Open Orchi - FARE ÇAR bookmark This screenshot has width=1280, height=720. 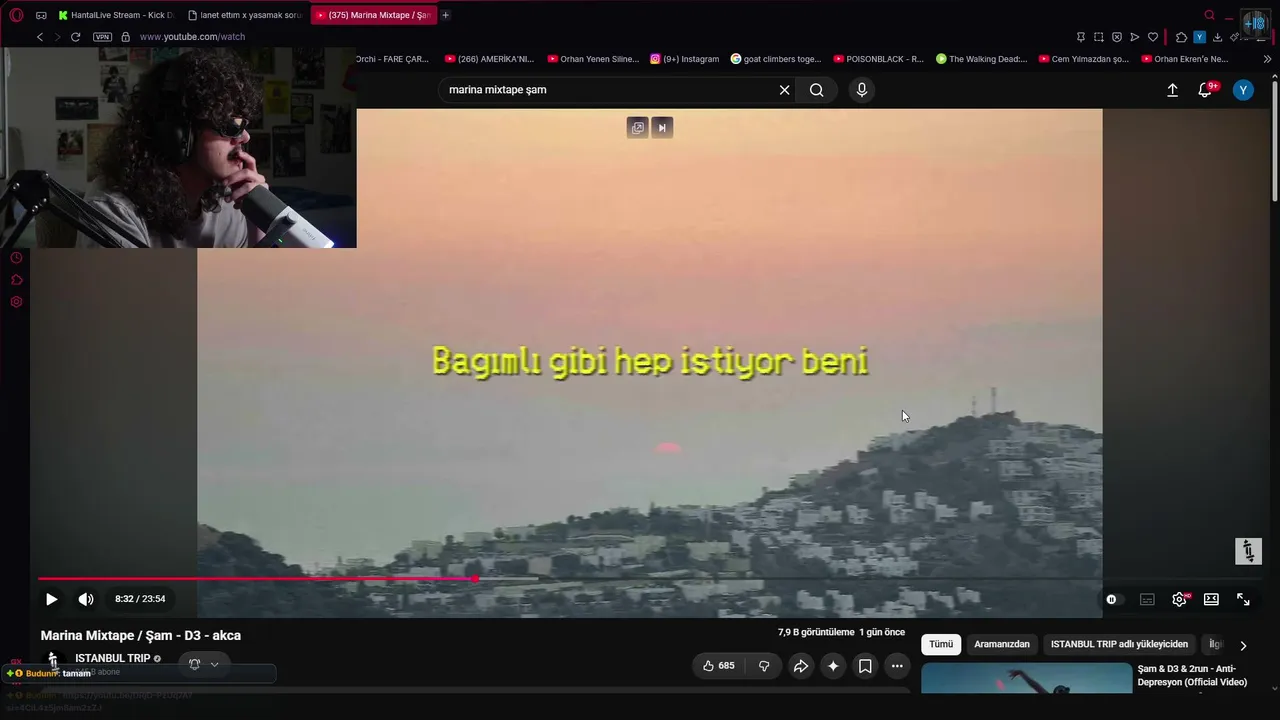pos(392,59)
